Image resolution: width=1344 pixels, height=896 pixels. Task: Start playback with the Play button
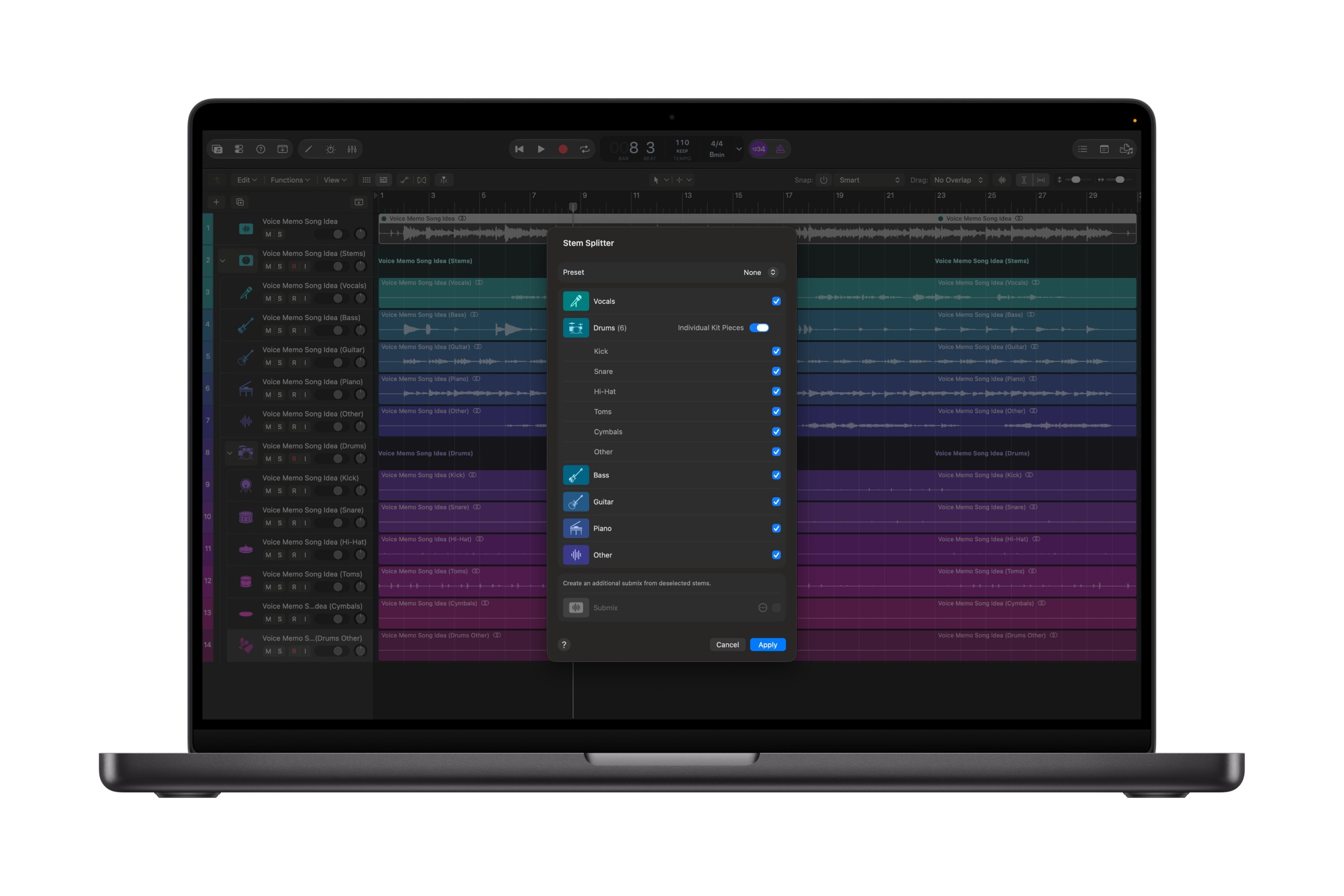(x=541, y=149)
